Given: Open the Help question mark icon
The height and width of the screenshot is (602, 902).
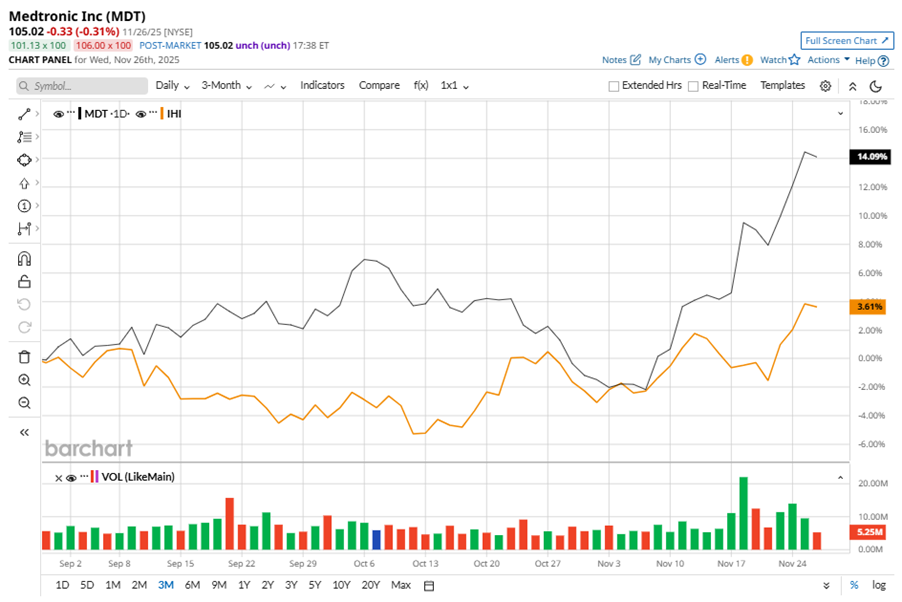Looking at the screenshot, I should (884, 60).
